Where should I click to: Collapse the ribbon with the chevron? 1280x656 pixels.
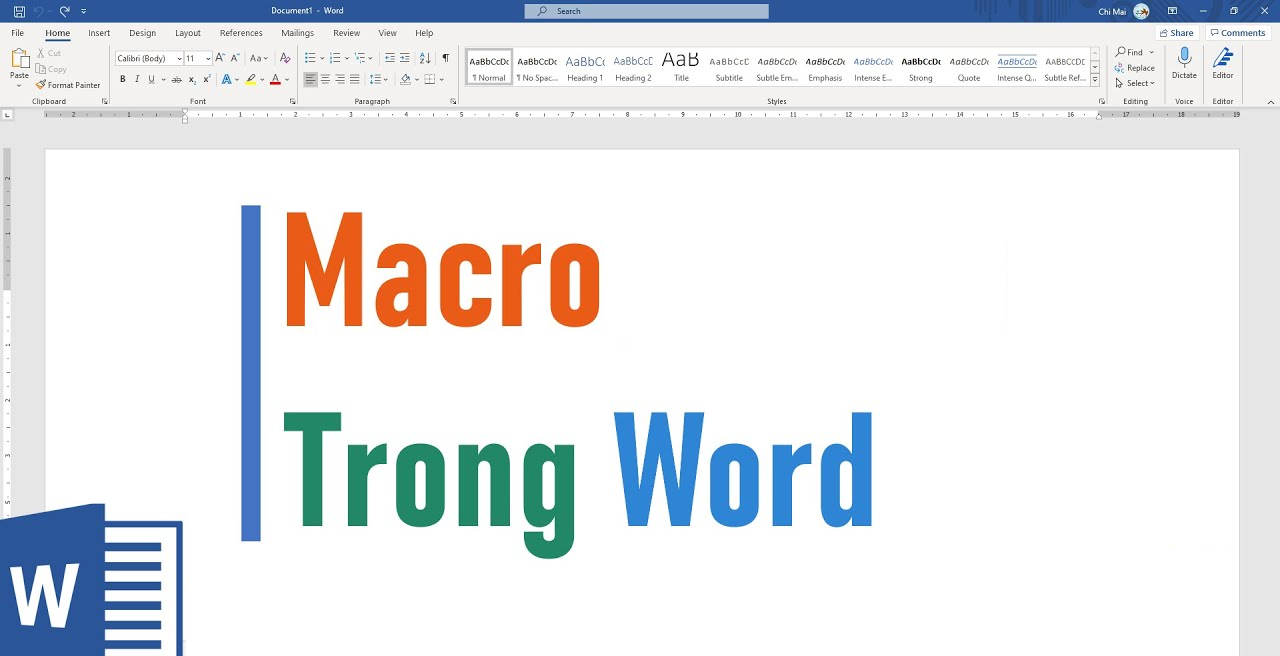coord(1270,101)
